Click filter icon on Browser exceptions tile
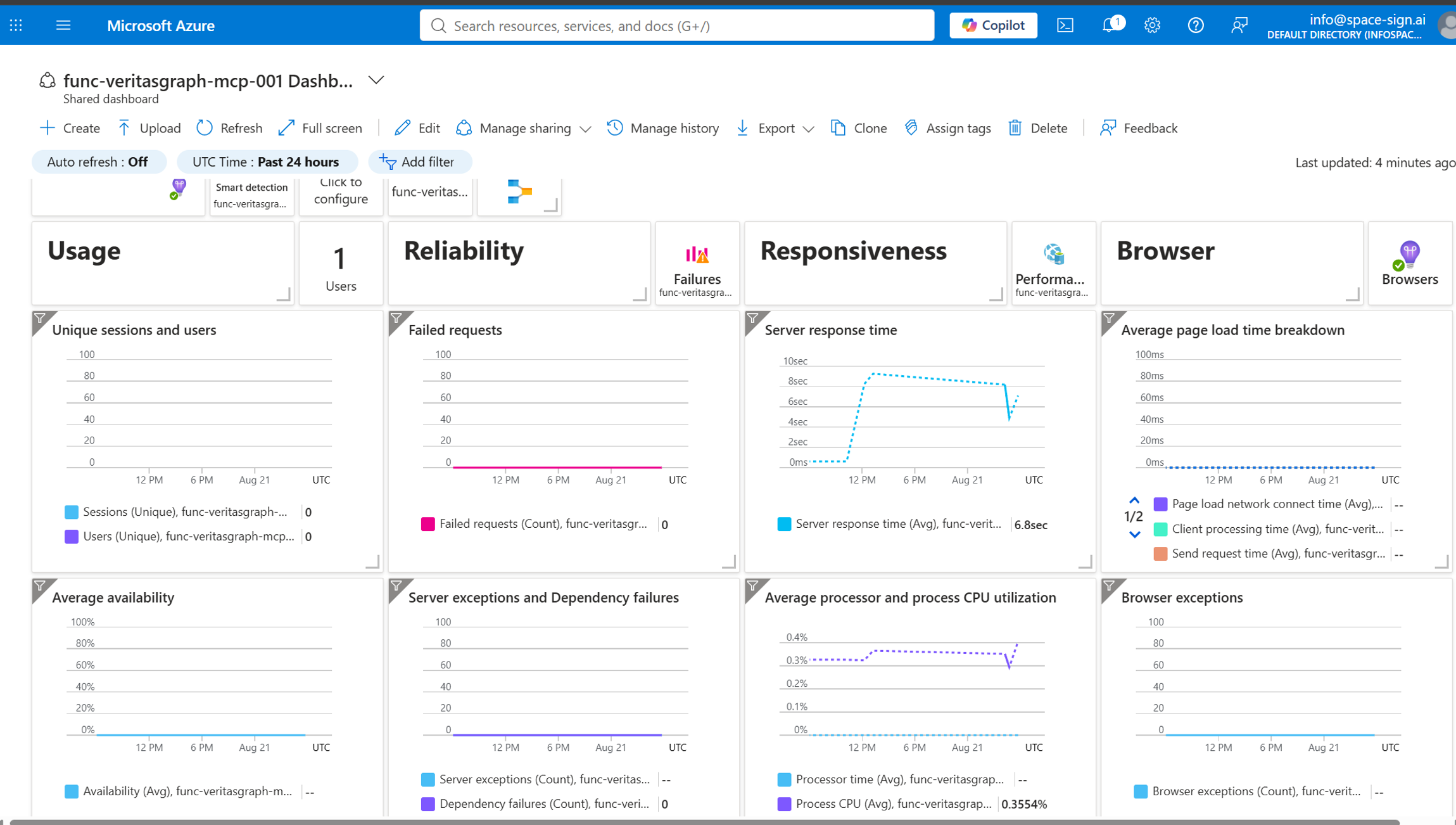The image size is (1456, 825). click(x=1110, y=585)
